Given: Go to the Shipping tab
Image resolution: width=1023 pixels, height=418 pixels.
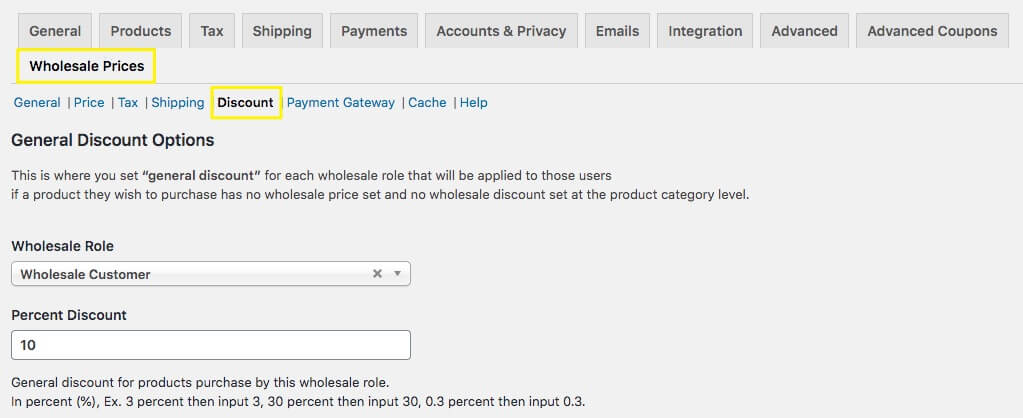Looking at the screenshot, I should (x=282, y=31).
